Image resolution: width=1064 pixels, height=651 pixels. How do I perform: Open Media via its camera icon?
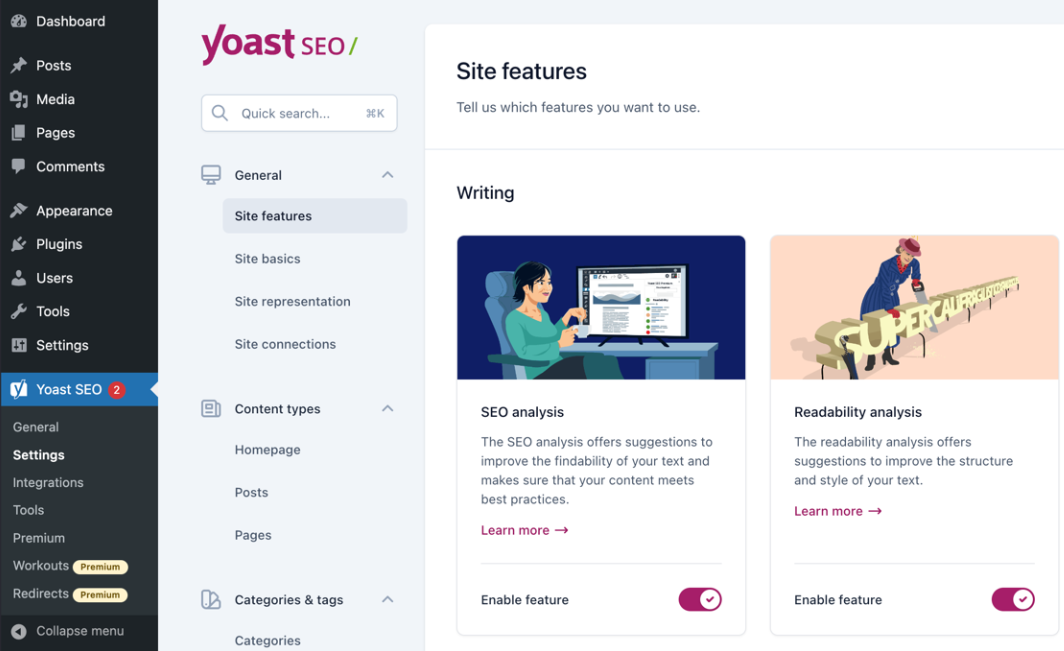tap(18, 99)
